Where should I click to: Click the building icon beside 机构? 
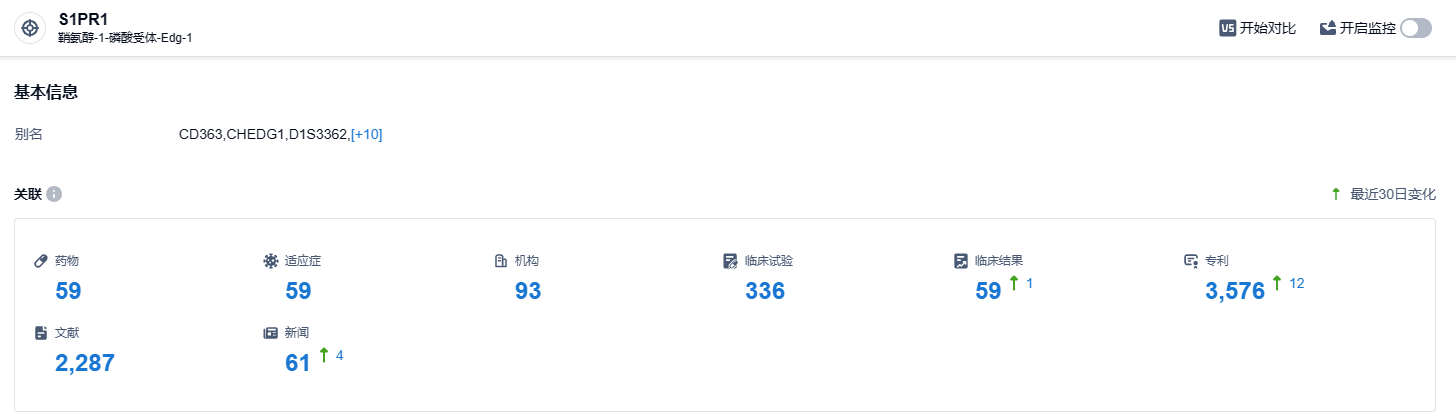[x=501, y=261]
